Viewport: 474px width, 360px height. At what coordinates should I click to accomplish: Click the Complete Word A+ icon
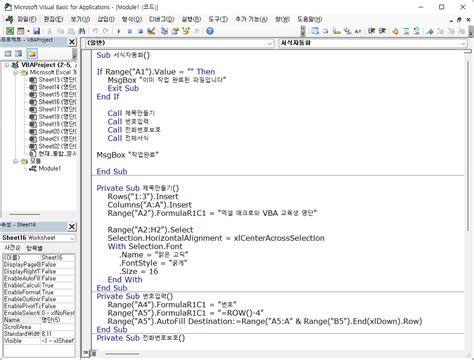pyautogui.click(x=358, y=31)
